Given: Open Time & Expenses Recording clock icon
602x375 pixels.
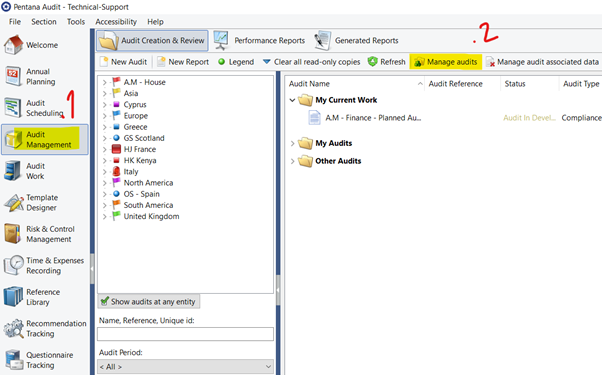Looking at the screenshot, I should point(13,265).
